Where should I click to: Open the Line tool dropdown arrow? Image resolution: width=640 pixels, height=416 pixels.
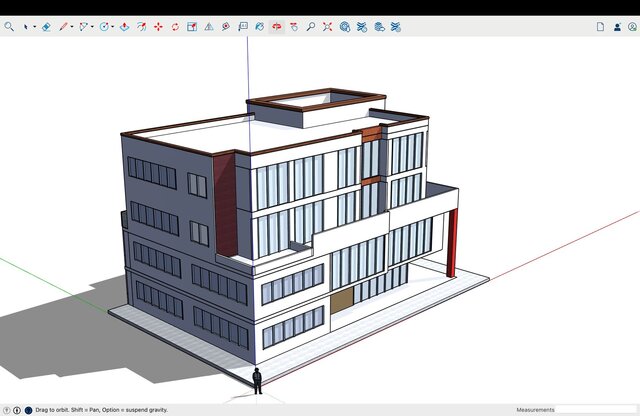(72, 28)
